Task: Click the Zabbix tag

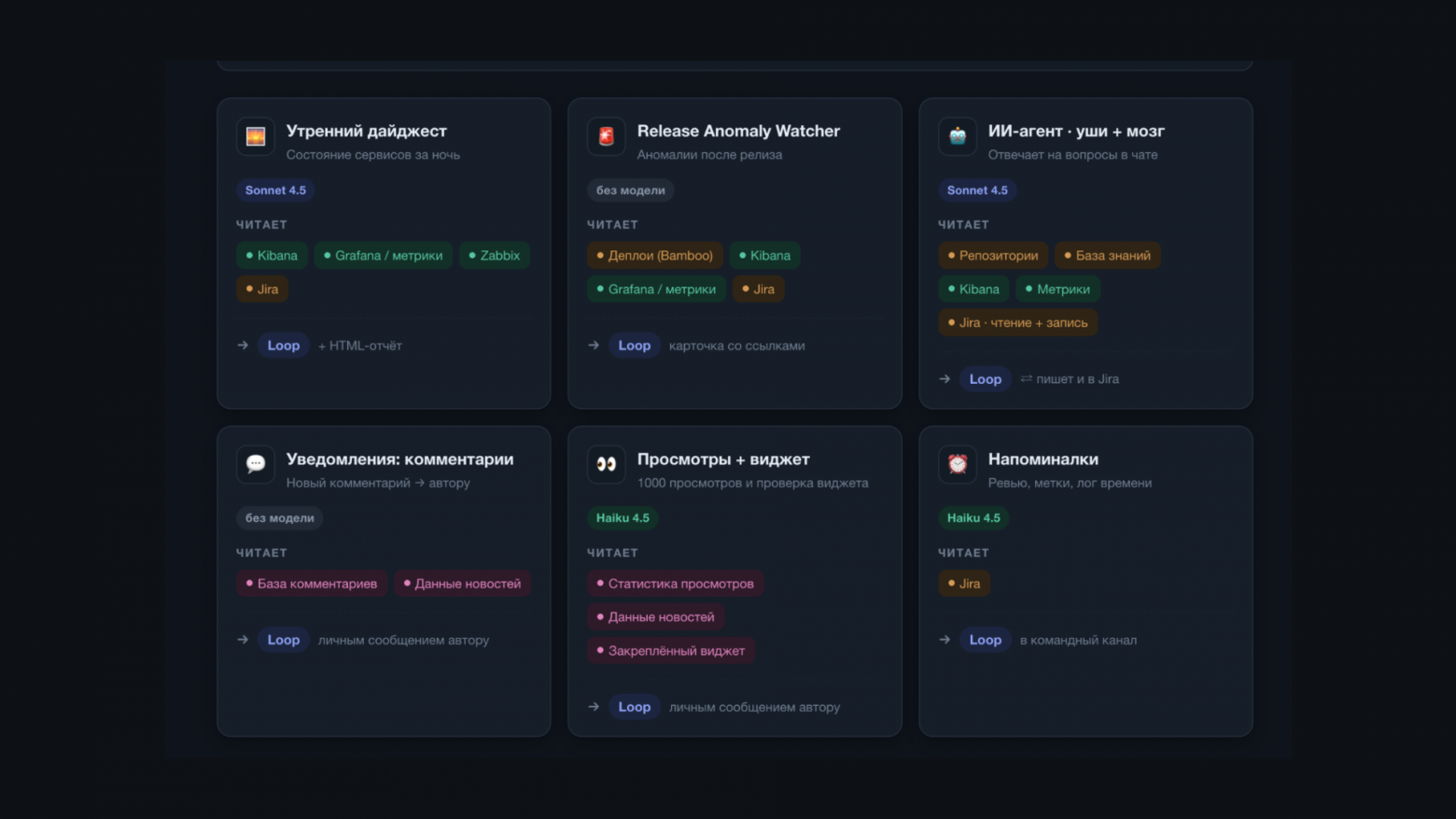Action: click(x=495, y=256)
